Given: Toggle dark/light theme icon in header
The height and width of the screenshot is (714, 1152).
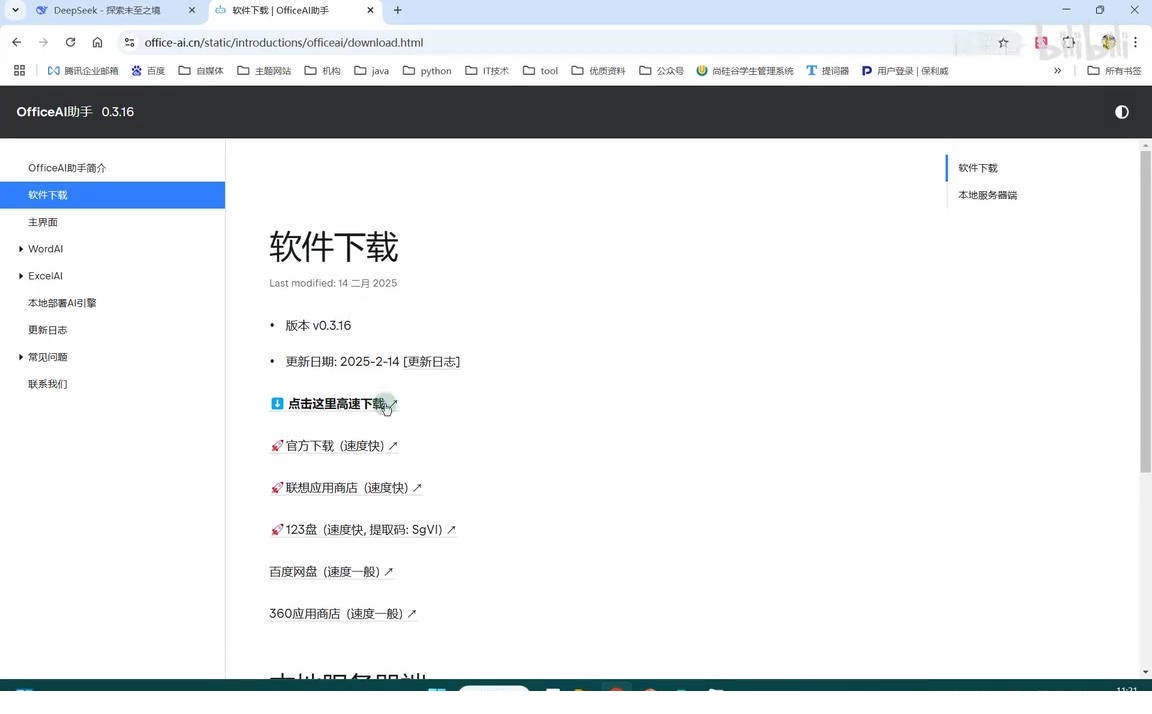Looking at the screenshot, I should [1121, 112].
